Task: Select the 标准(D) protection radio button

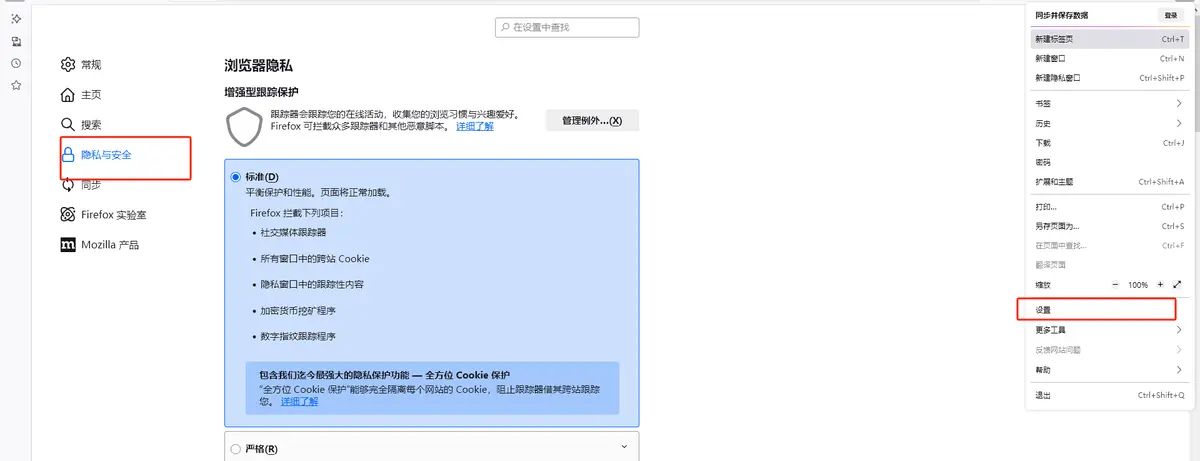Action: (x=236, y=177)
